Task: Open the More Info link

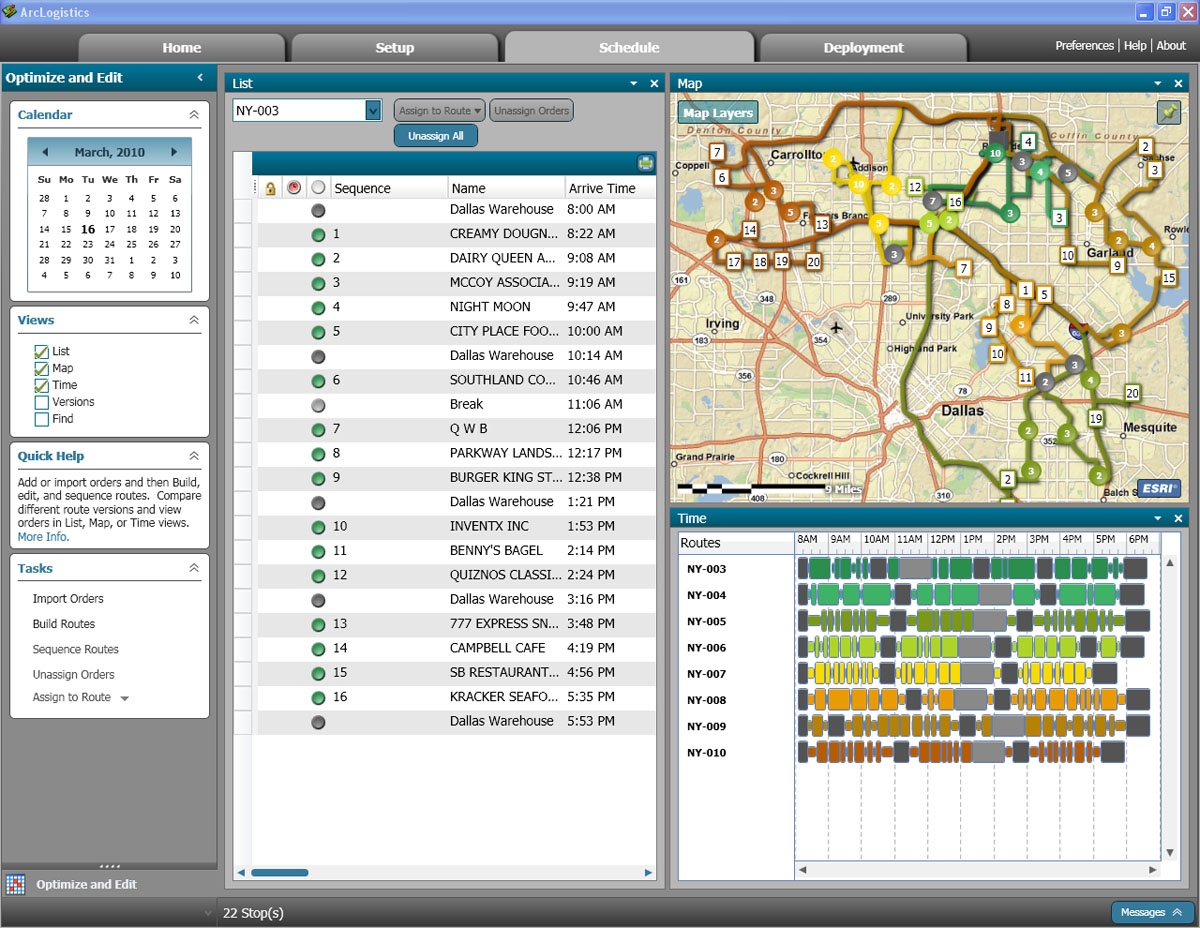Action: click(x=43, y=537)
